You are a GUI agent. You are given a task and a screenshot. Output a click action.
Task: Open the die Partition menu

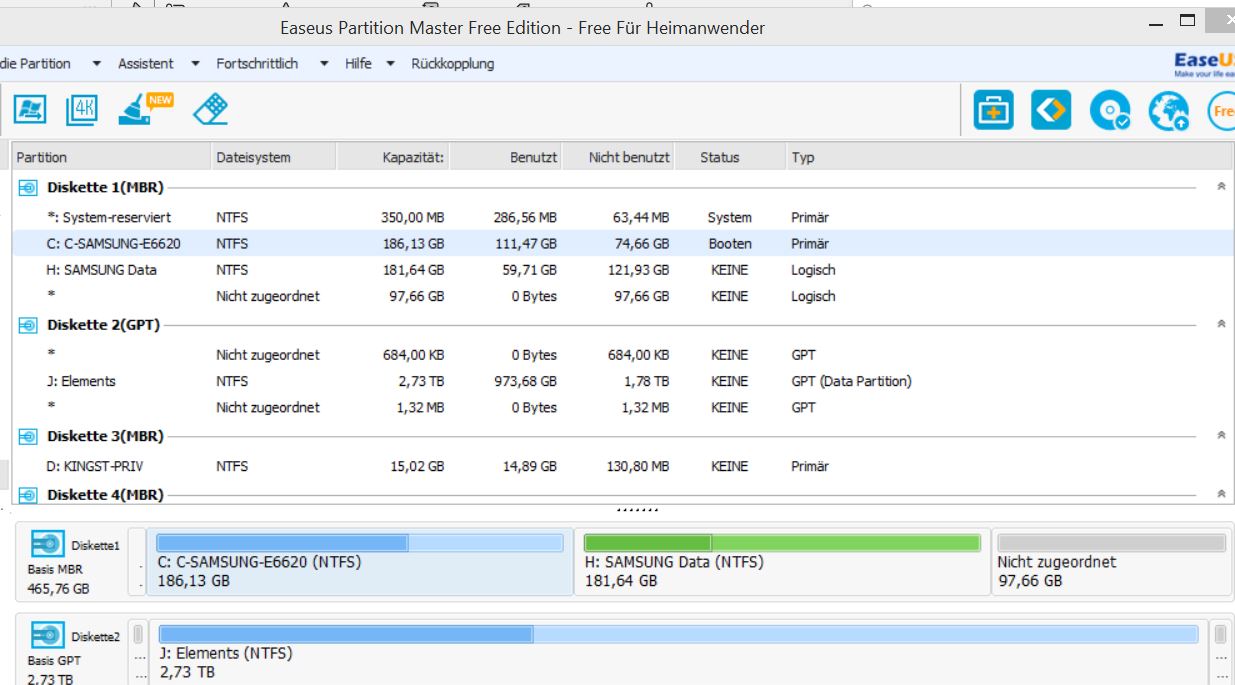(x=50, y=63)
